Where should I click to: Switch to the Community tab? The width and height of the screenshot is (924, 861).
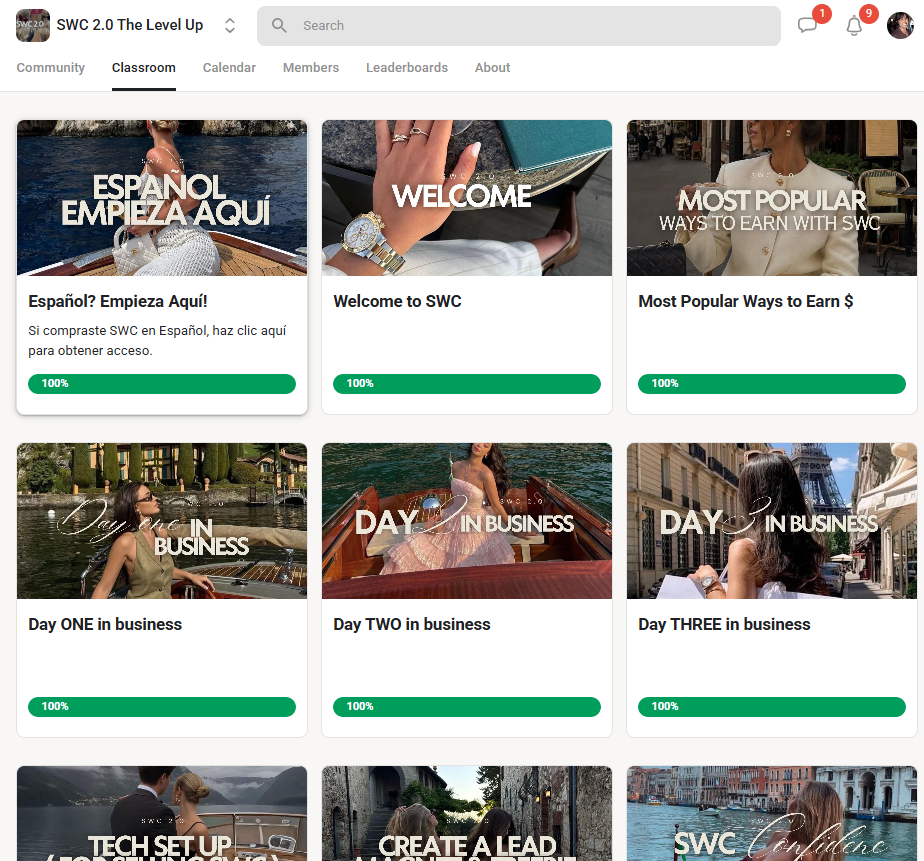click(x=51, y=68)
